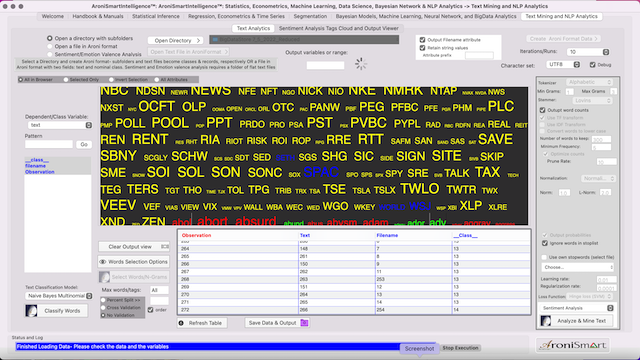Click the table row with Observation 268
Image resolution: width=640 pixels, height=360 pixels.
(x=354, y=279)
